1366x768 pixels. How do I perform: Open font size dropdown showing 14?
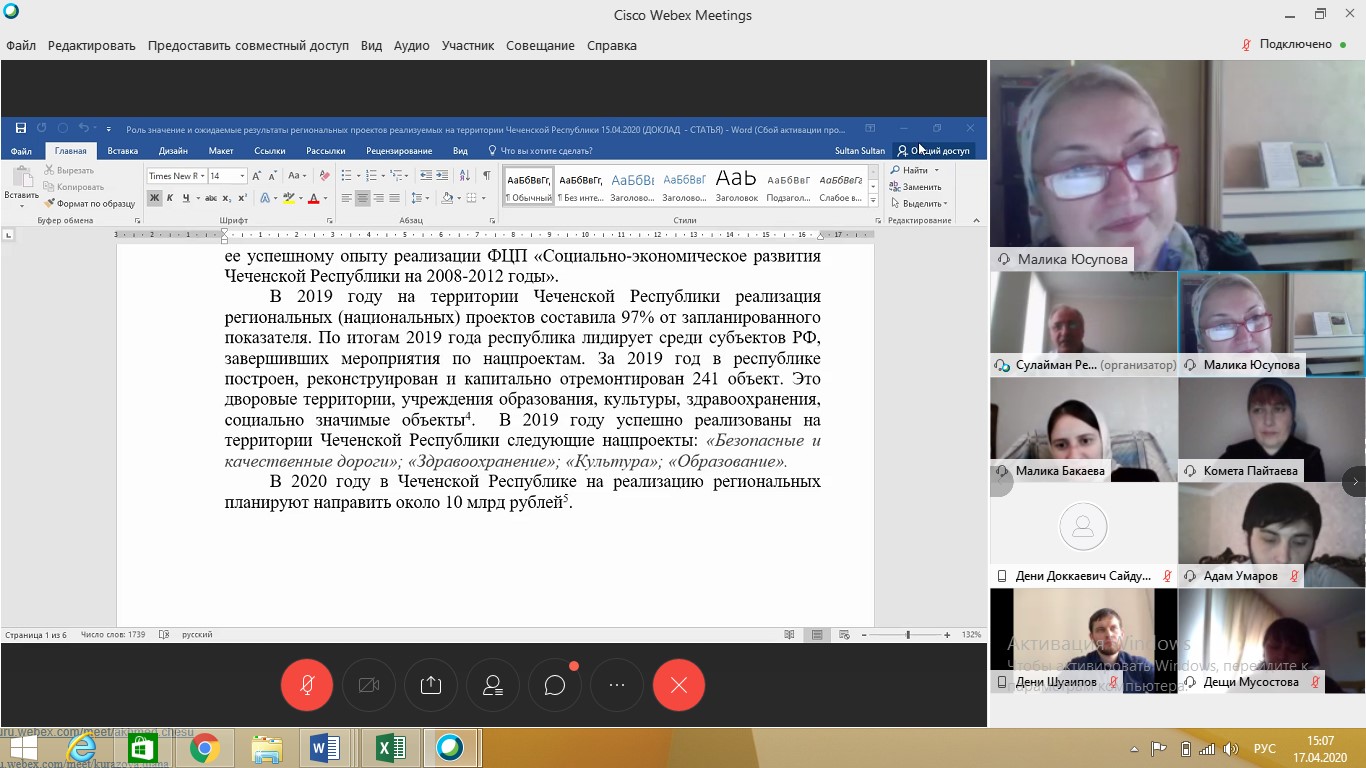(x=242, y=176)
